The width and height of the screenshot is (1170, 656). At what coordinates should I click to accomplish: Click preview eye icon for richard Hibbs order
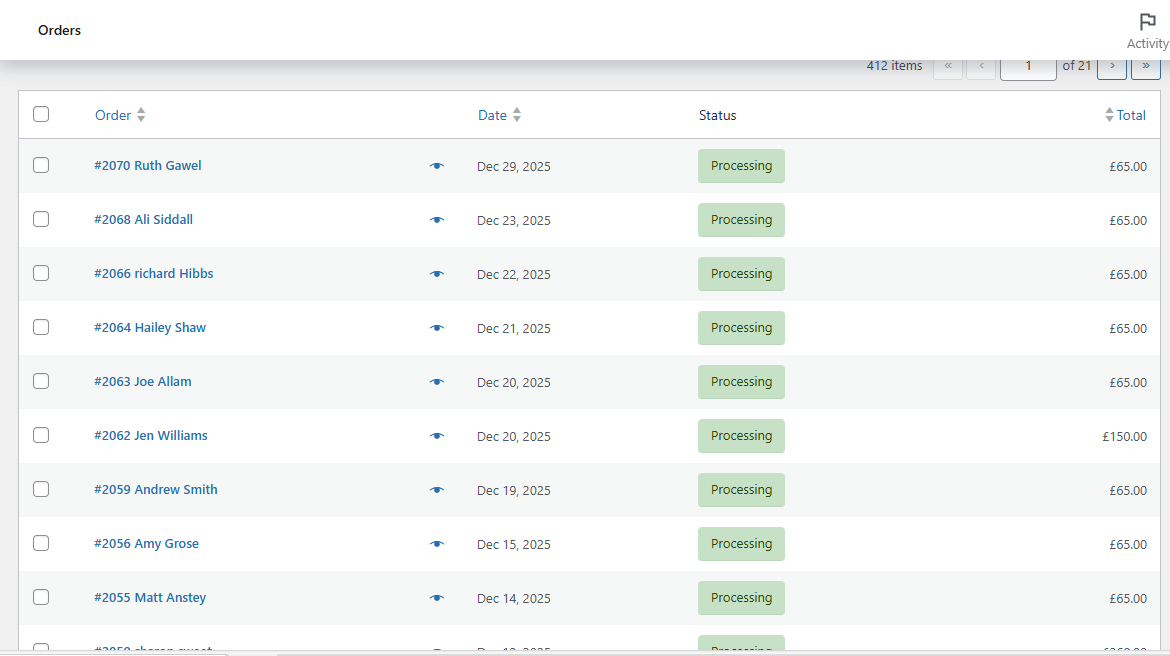pyautogui.click(x=437, y=274)
